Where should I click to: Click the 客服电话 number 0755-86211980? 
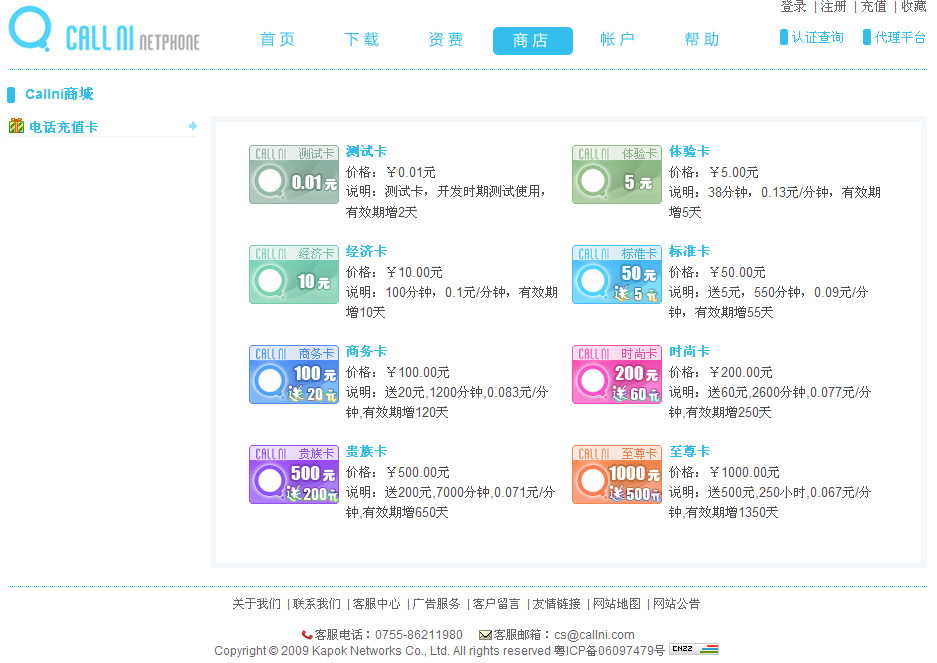click(x=419, y=635)
